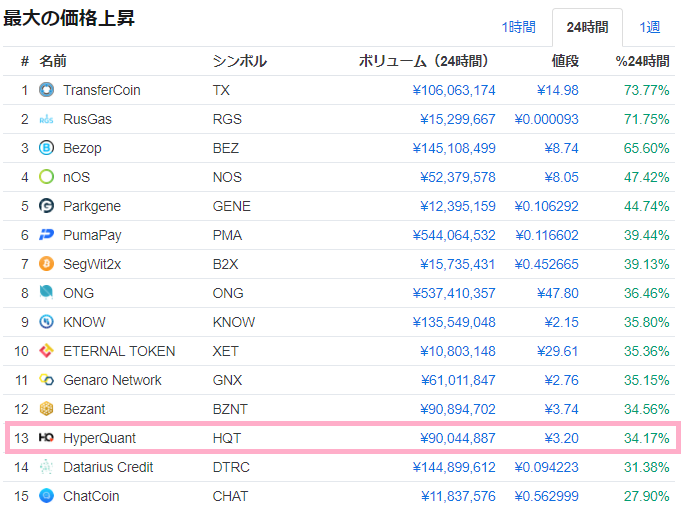Viewport: 682px width, 510px height.
Task: Switch to the 1週 tab
Action: (649, 27)
